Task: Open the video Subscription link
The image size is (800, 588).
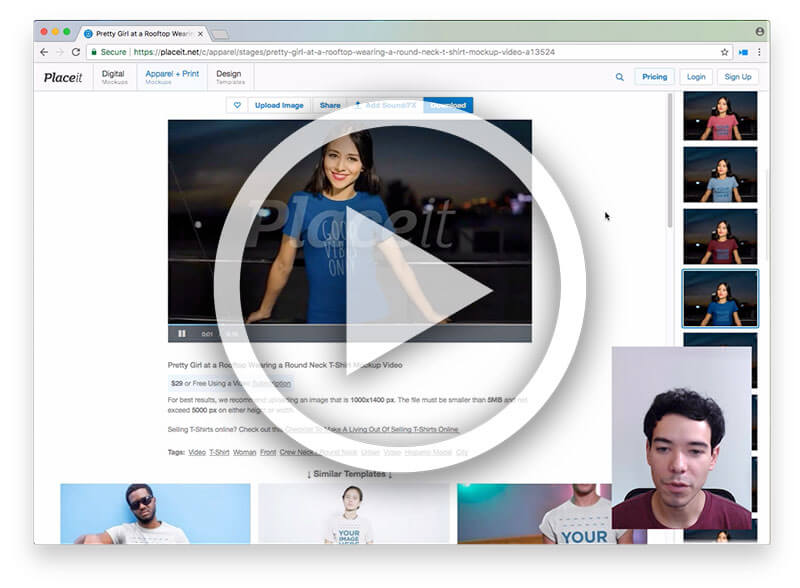Action: [x=271, y=383]
